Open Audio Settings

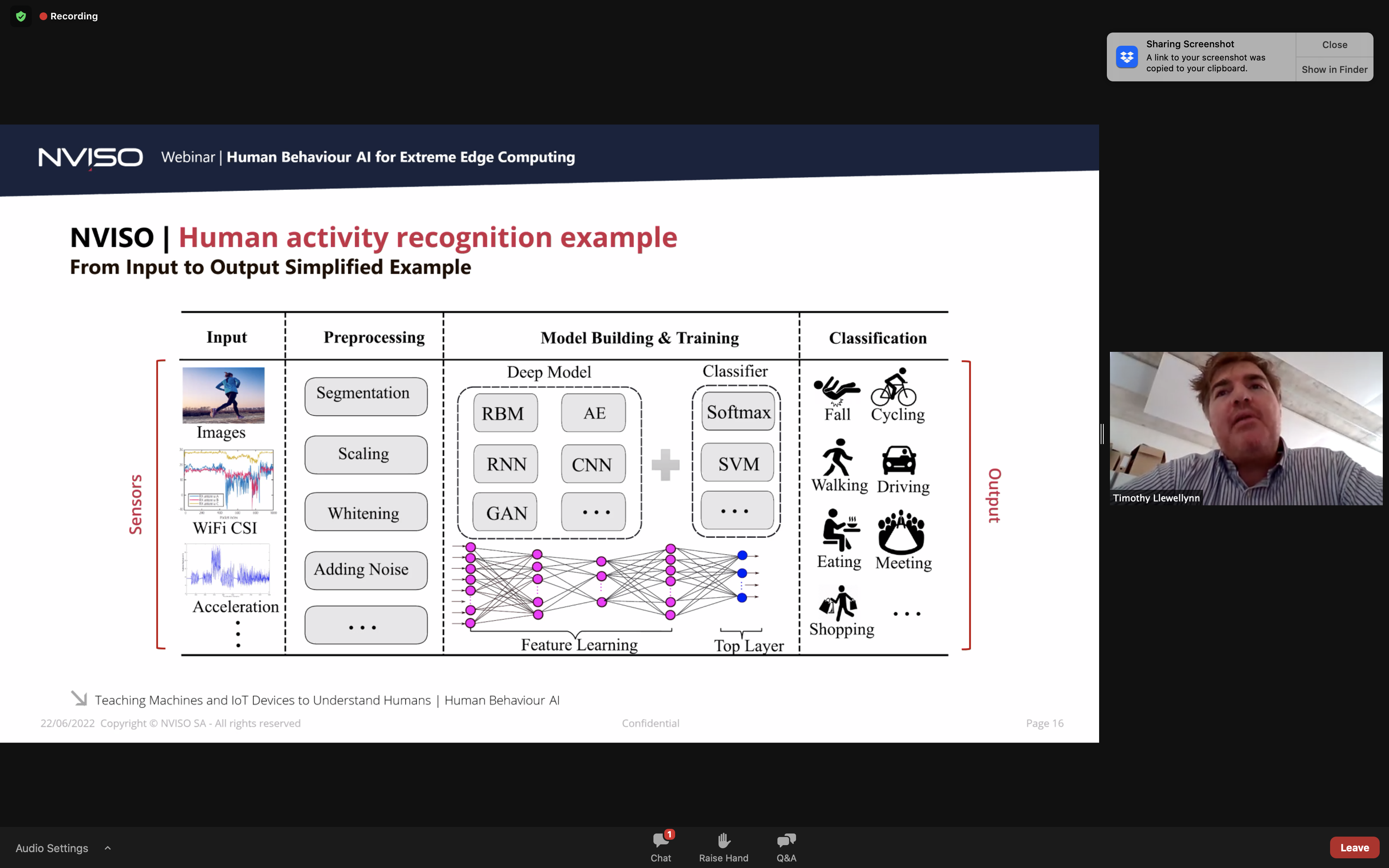(52, 848)
